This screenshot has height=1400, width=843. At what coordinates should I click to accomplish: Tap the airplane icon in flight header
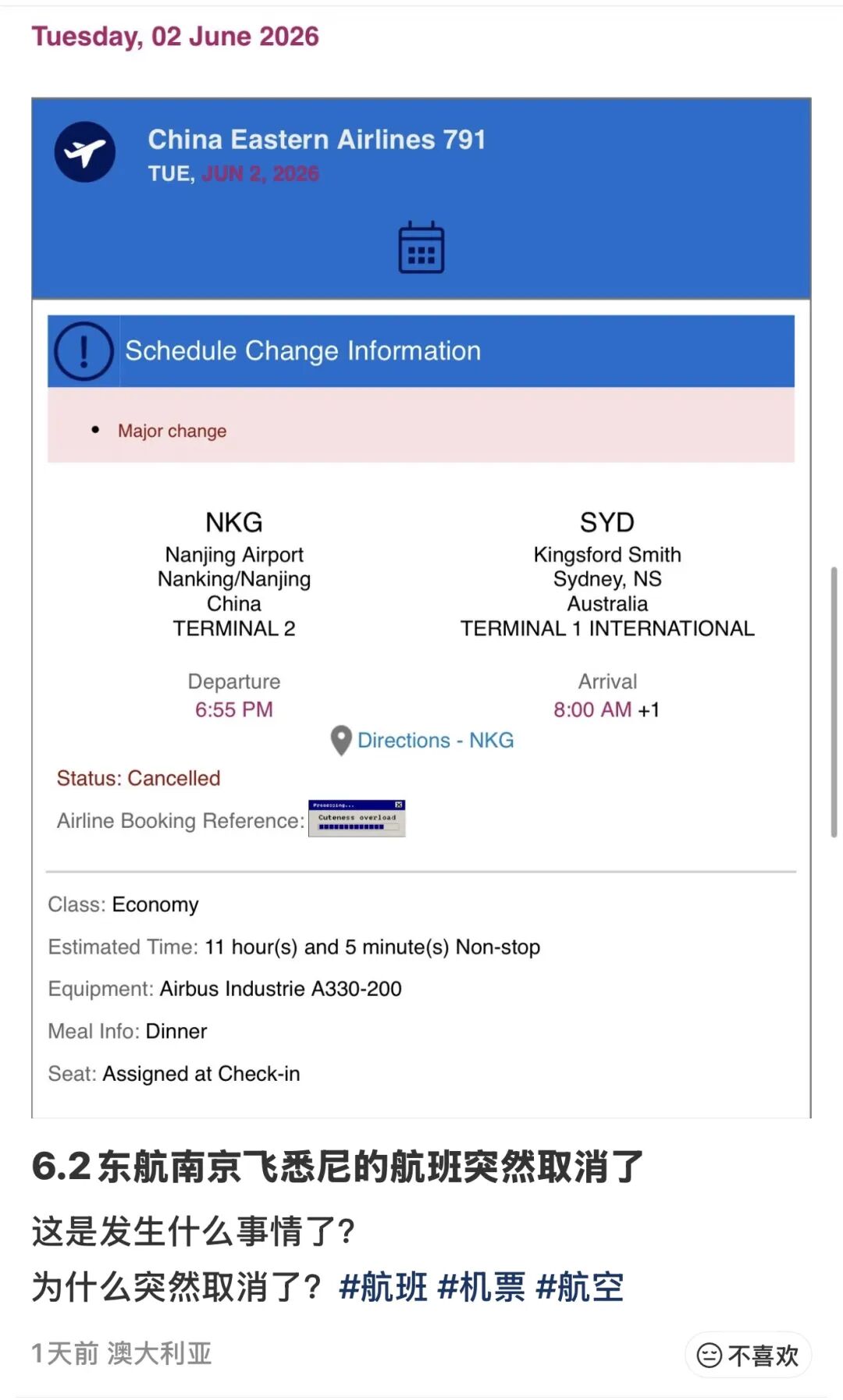[85, 152]
